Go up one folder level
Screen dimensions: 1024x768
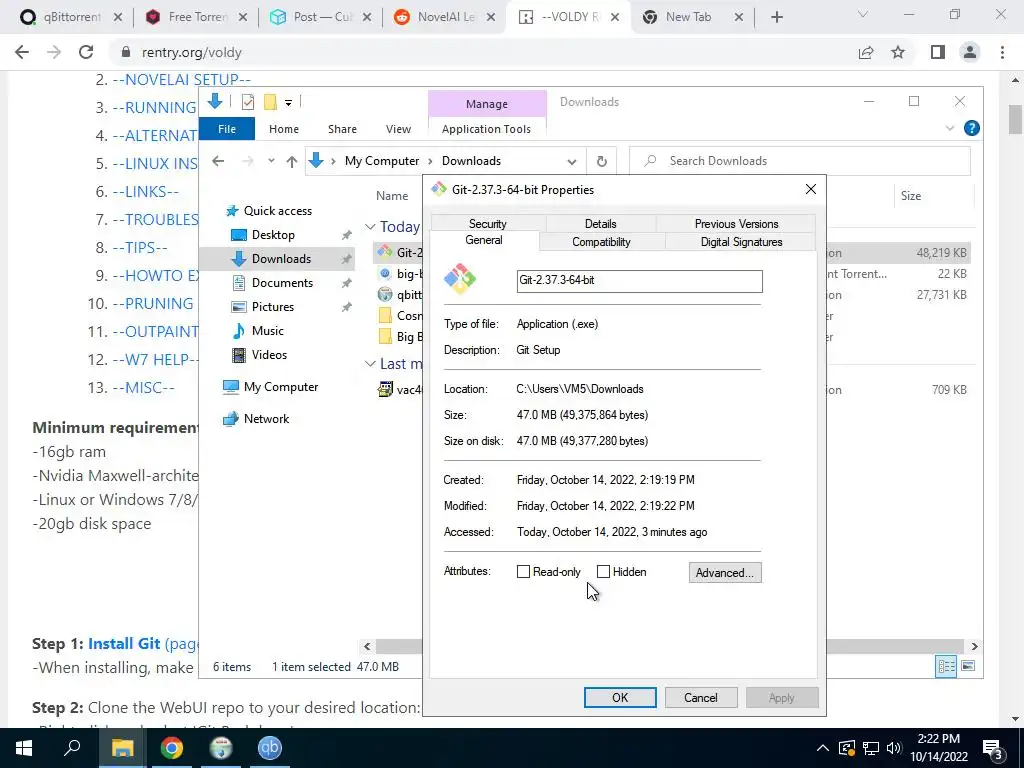click(x=291, y=161)
